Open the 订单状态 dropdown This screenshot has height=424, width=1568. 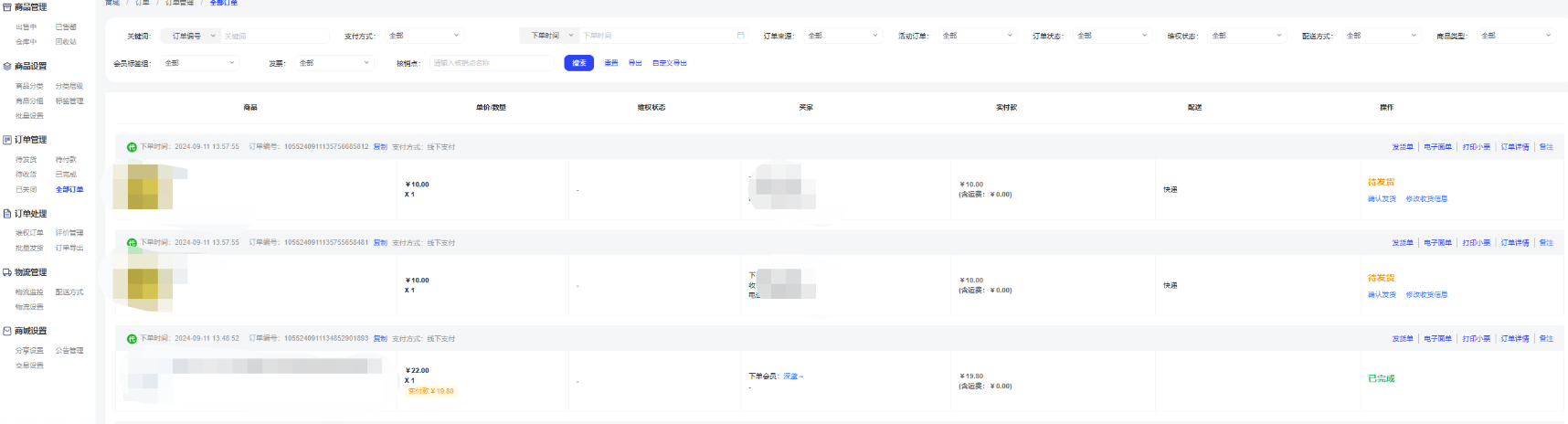point(1111,36)
